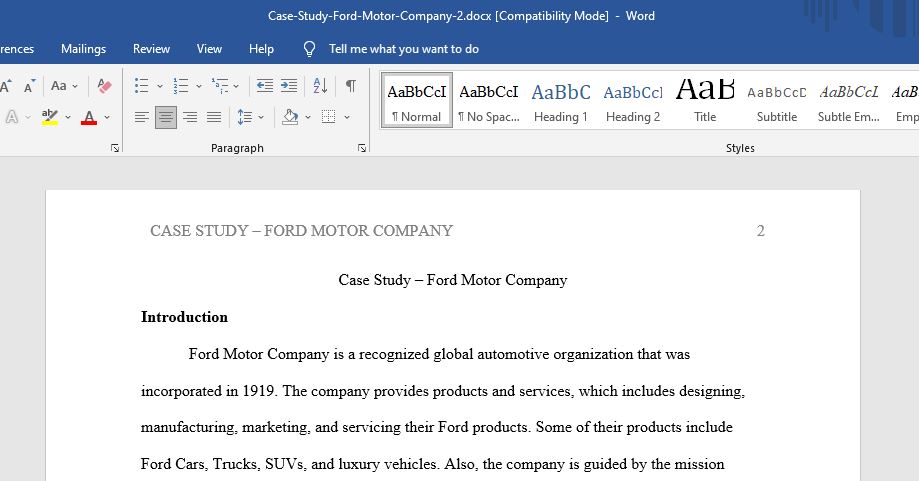Apply the Subtle Emphasis style

pos(849,100)
